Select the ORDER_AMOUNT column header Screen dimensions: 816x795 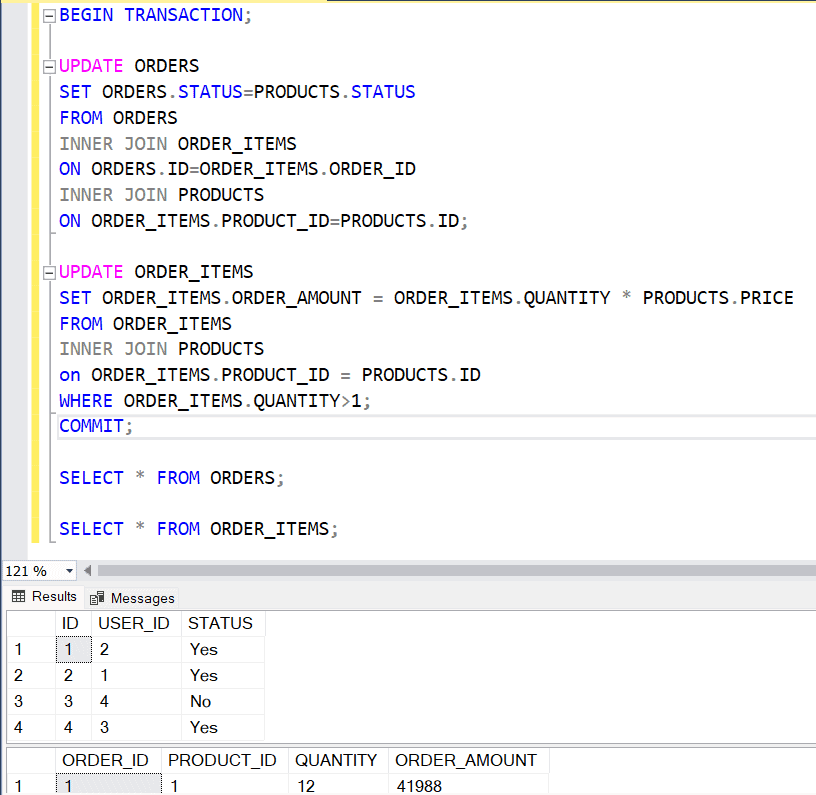coord(466,760)
